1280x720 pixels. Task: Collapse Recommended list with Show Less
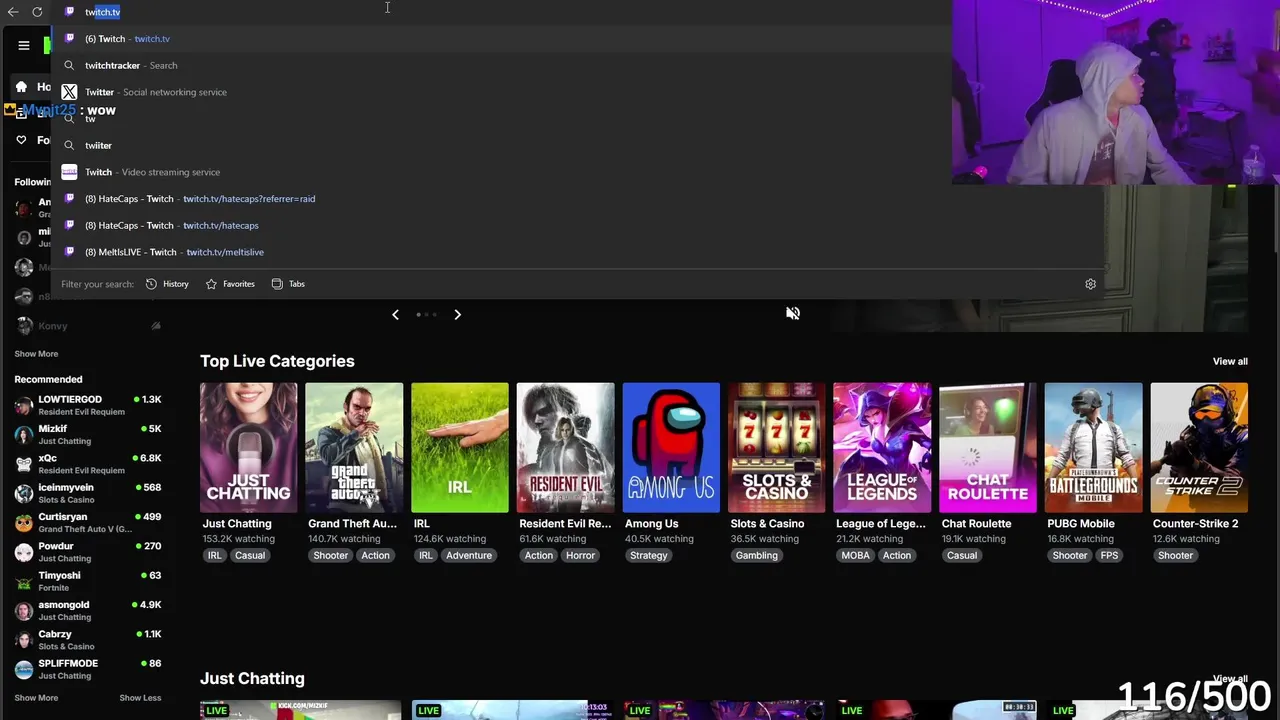pyautogui.click(x=140, y=698)
